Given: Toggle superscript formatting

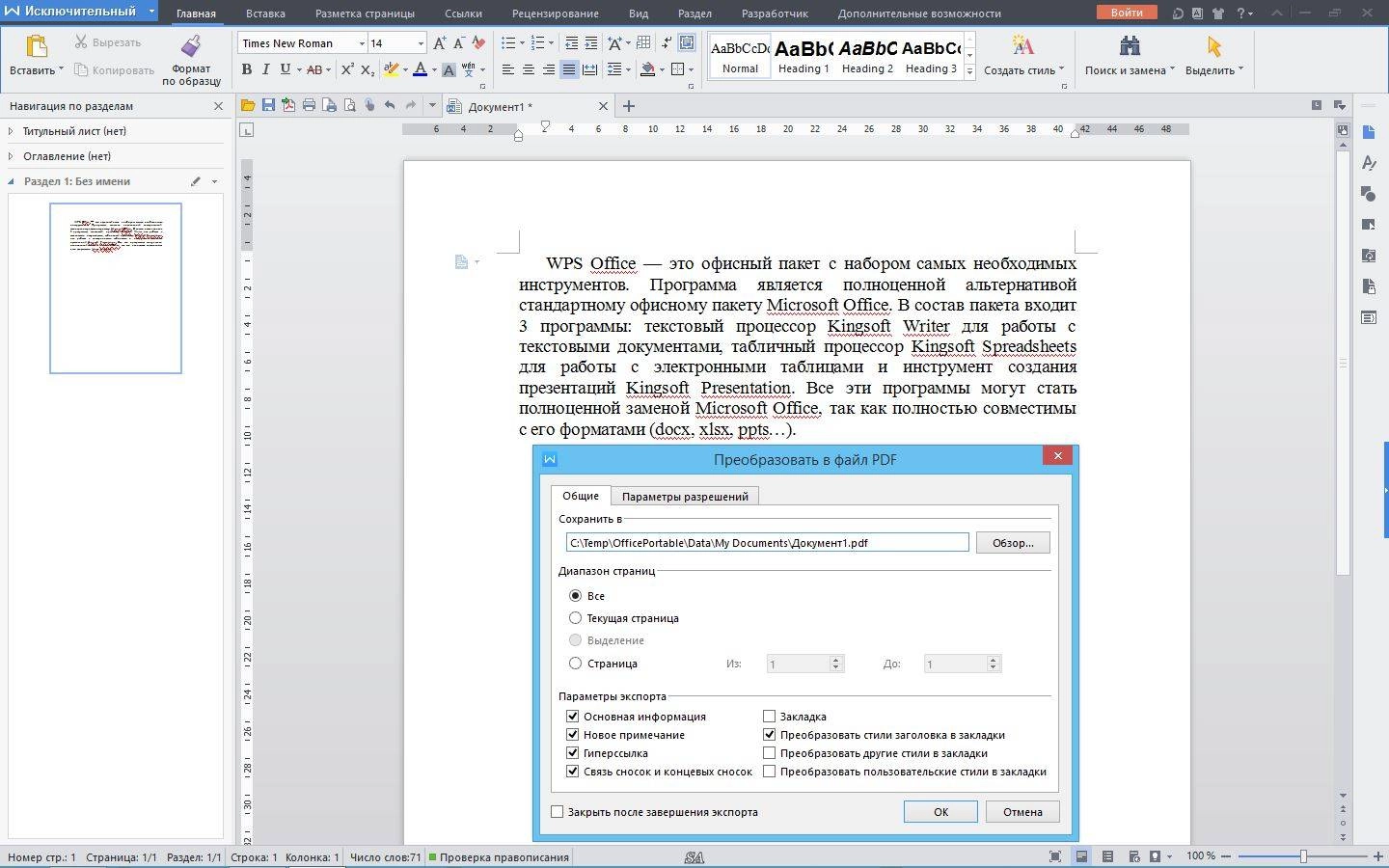Looking at the screenshot, I should [x=347, y=69].
